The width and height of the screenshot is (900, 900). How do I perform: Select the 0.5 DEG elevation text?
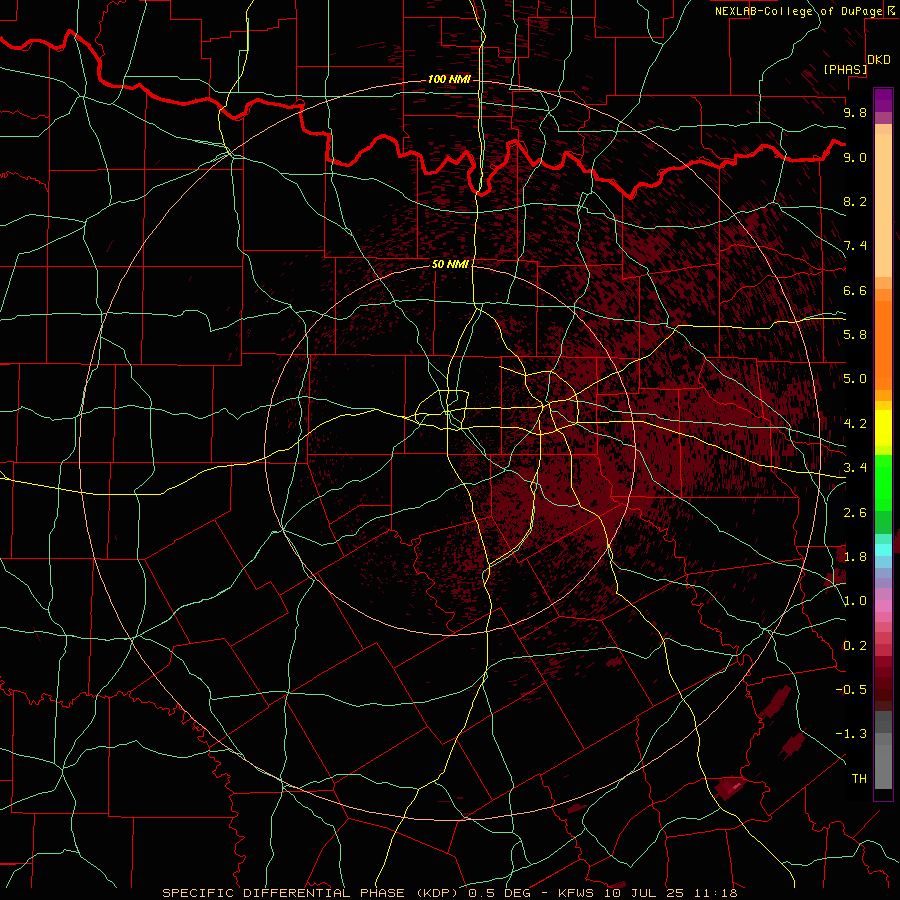(501, 893)
